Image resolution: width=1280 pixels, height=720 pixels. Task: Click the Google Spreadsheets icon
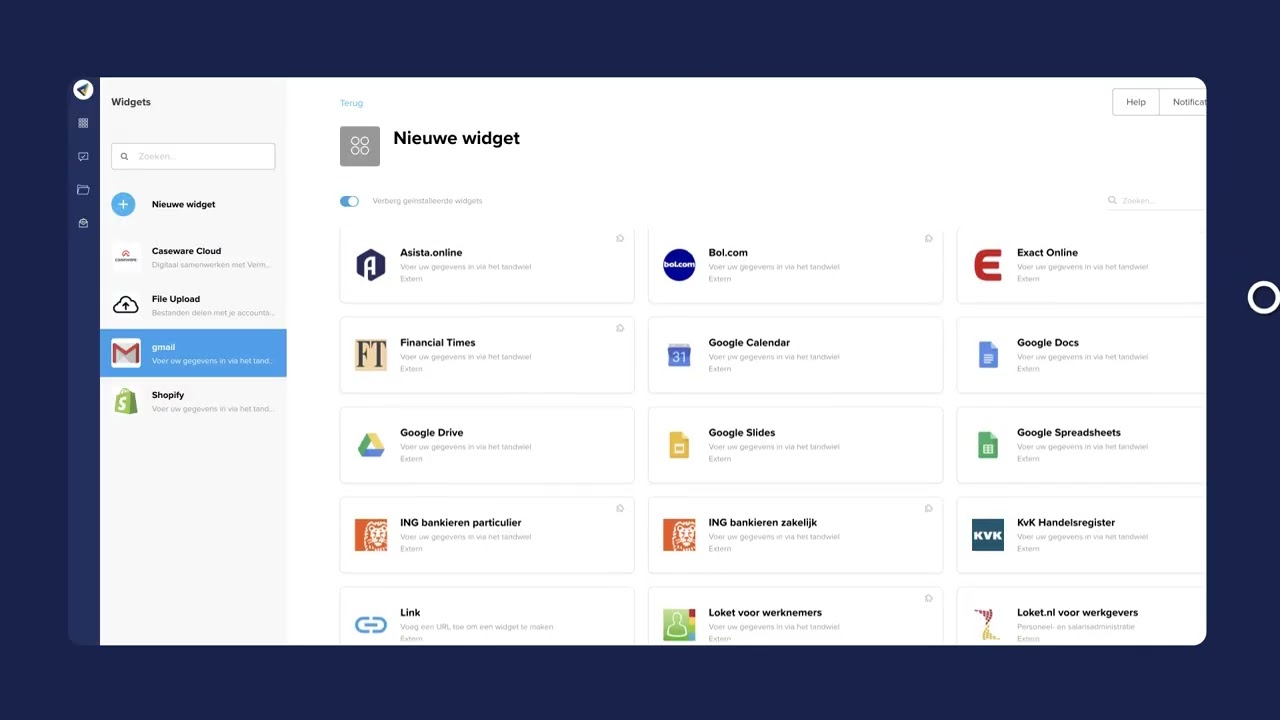point(988,445)
